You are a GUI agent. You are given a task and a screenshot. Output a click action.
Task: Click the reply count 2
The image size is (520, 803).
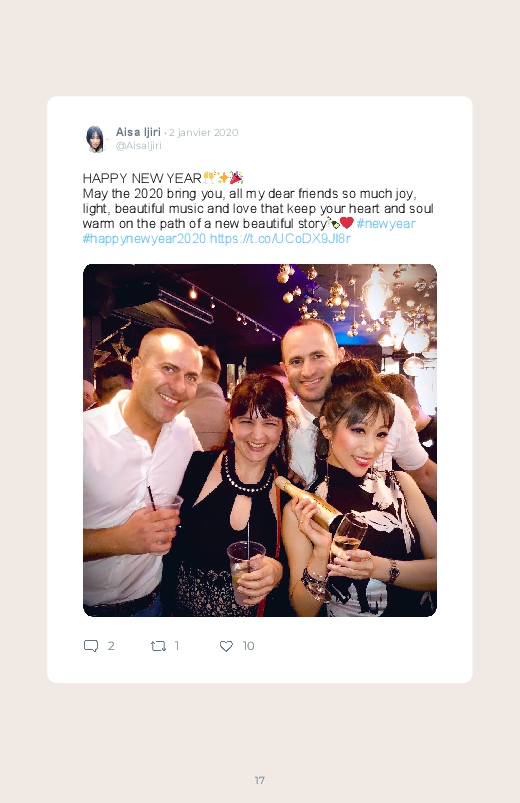click(111, 646)
